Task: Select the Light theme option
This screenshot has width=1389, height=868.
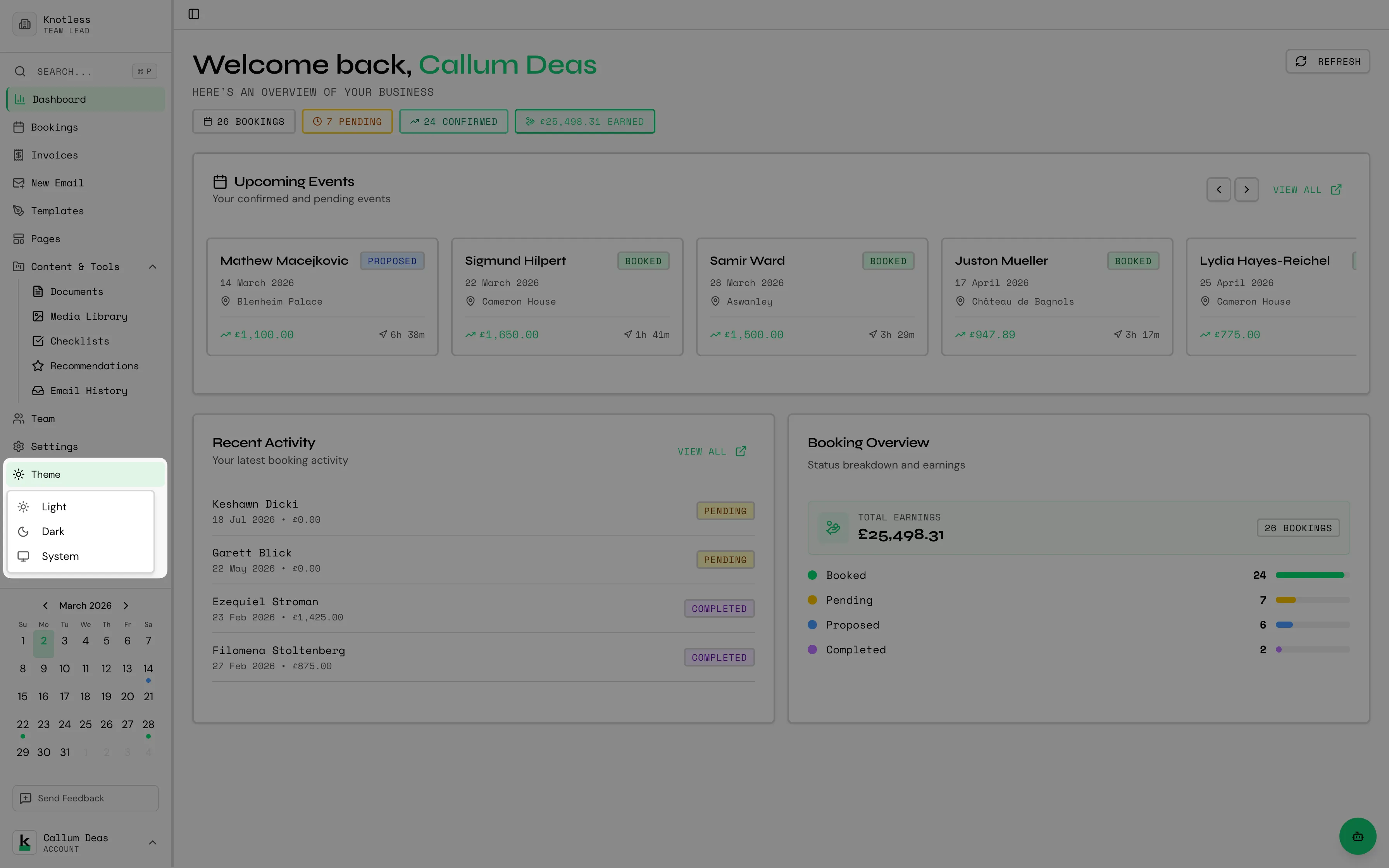Action: tap(54, 506)
